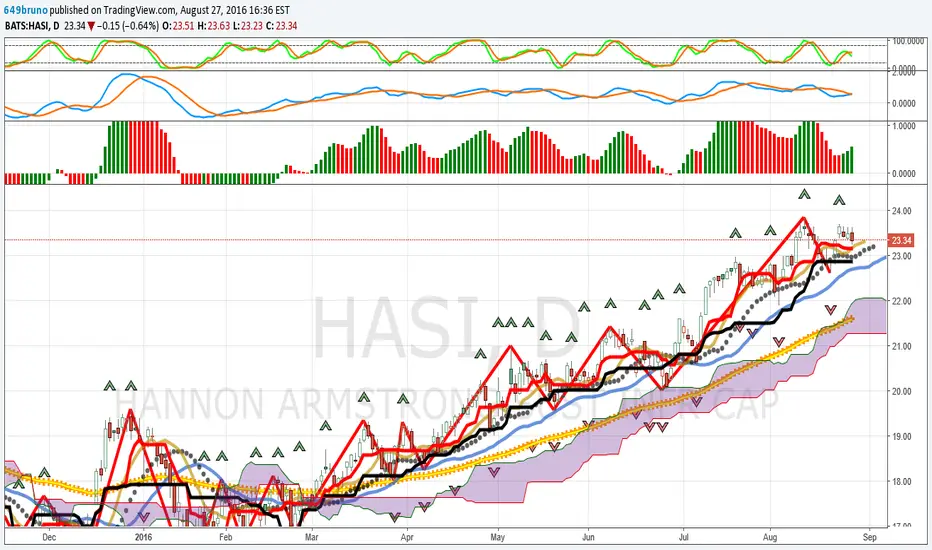Viewport: 932px width, 550px height.
Task: Click the Jul label on time axis
Action: (x=684, y=537)
